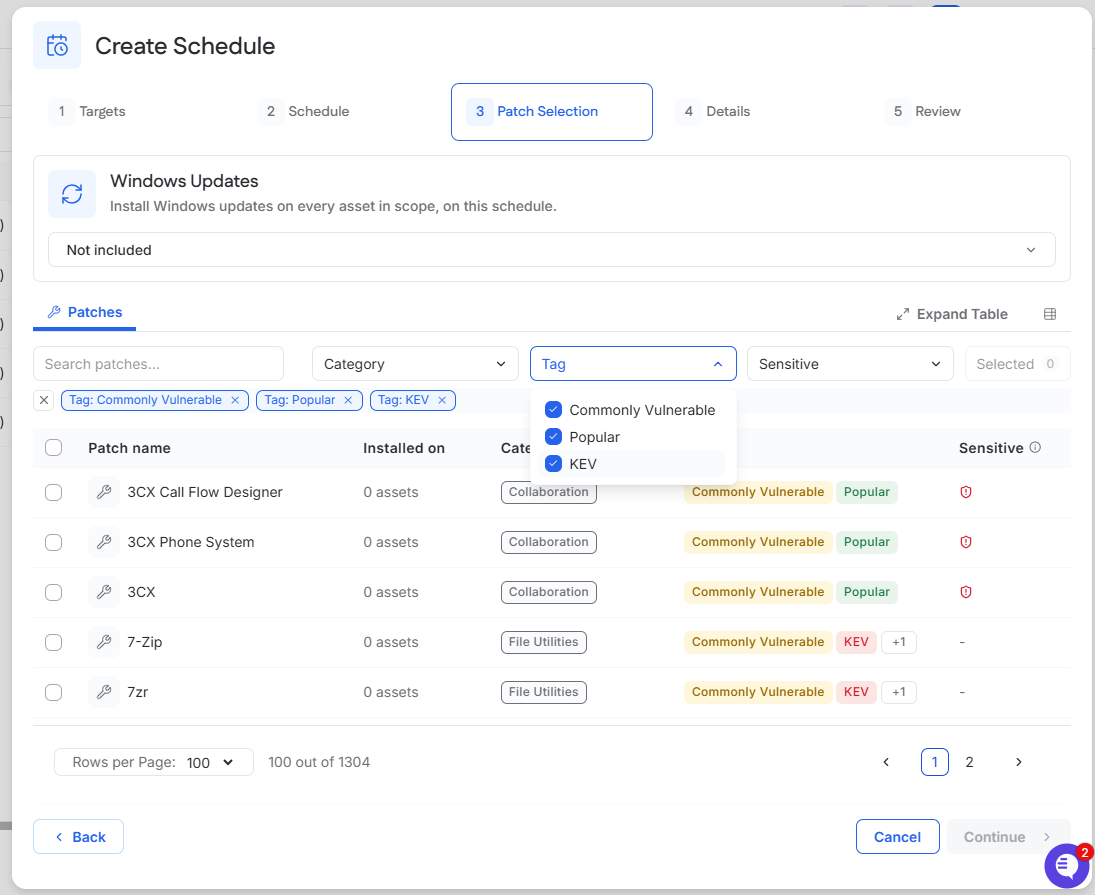This screenshot has width=1095, height=895.
Task: Select the 7-Zip patch checkbox
Action: click(x=54, y=642)
